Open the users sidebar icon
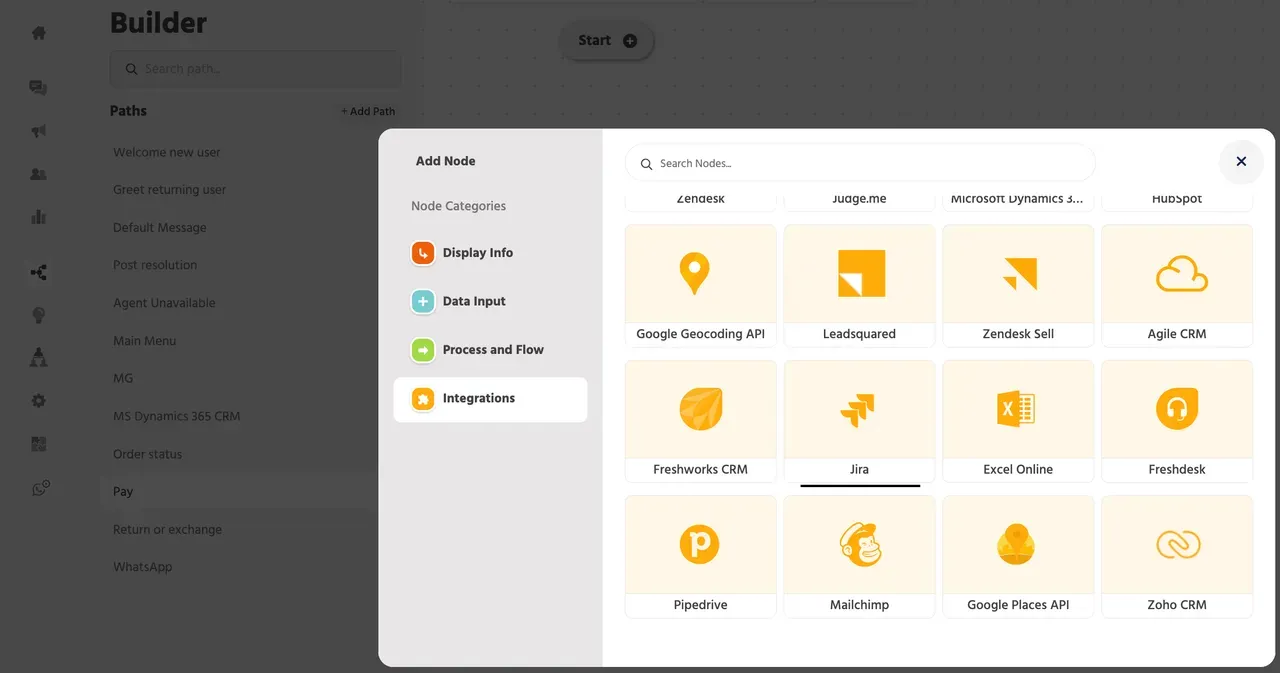The height and width of the screenshot is (673, 1280). click(x=38, y=174)
